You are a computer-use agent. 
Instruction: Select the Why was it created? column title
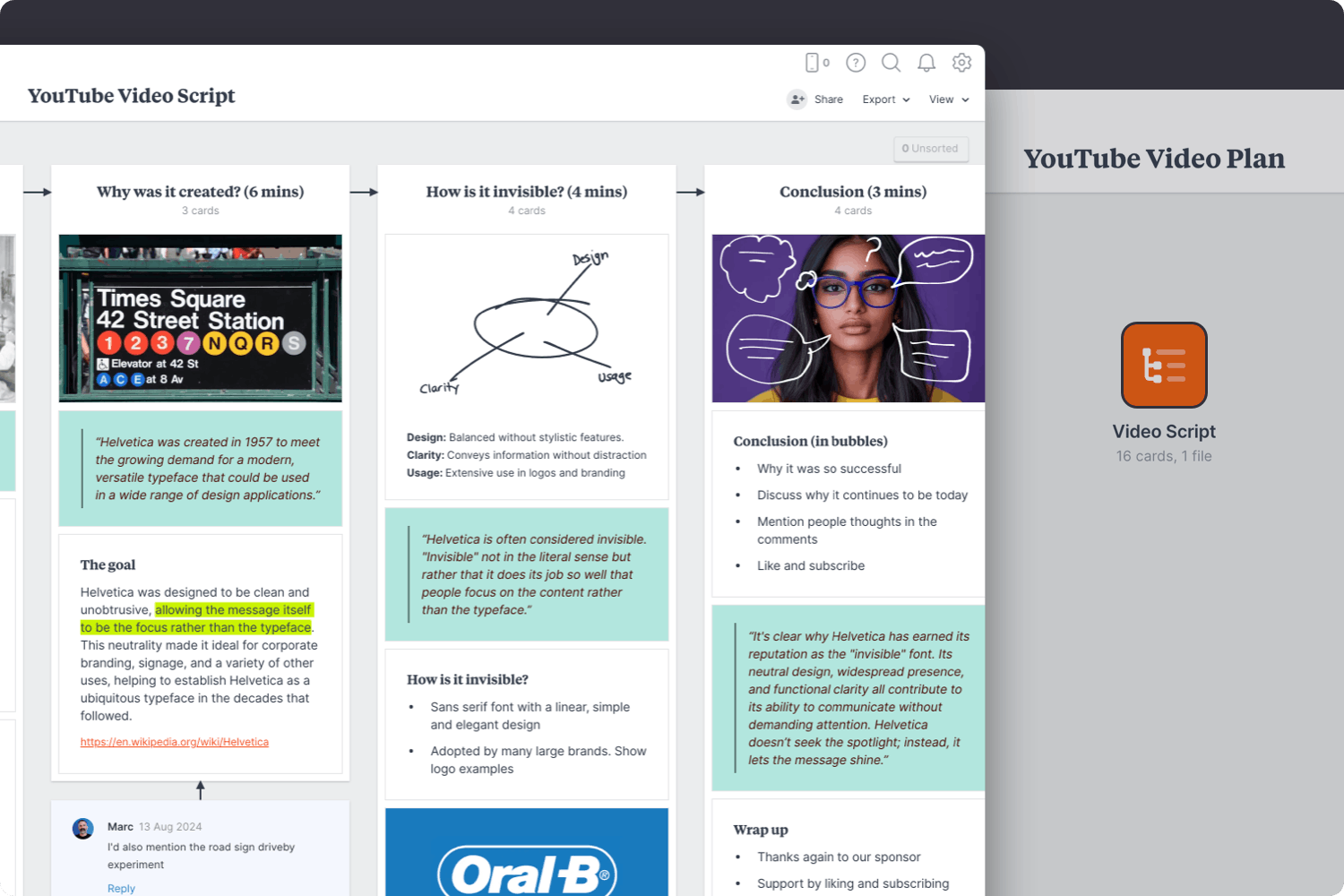tap(200, 192)
